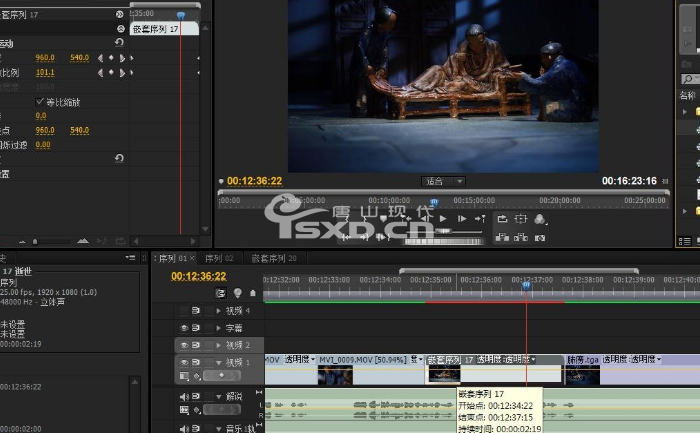Hide the 视频 1 track
700x433 pixels.
[x=183, y=362]
